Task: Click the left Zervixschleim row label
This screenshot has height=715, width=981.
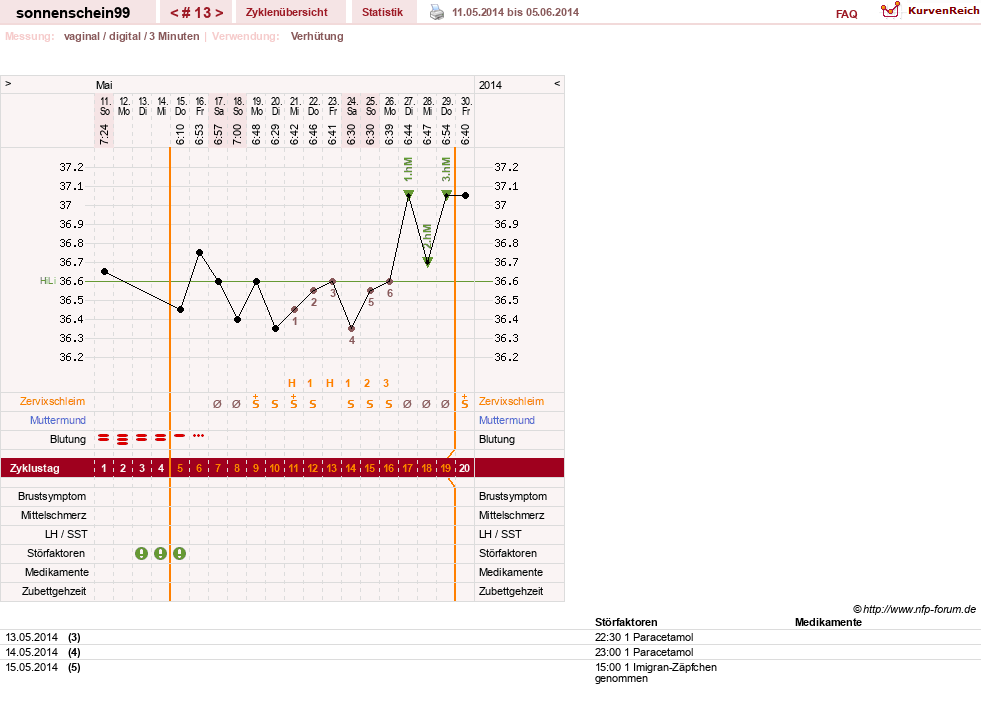Action: 53,402
